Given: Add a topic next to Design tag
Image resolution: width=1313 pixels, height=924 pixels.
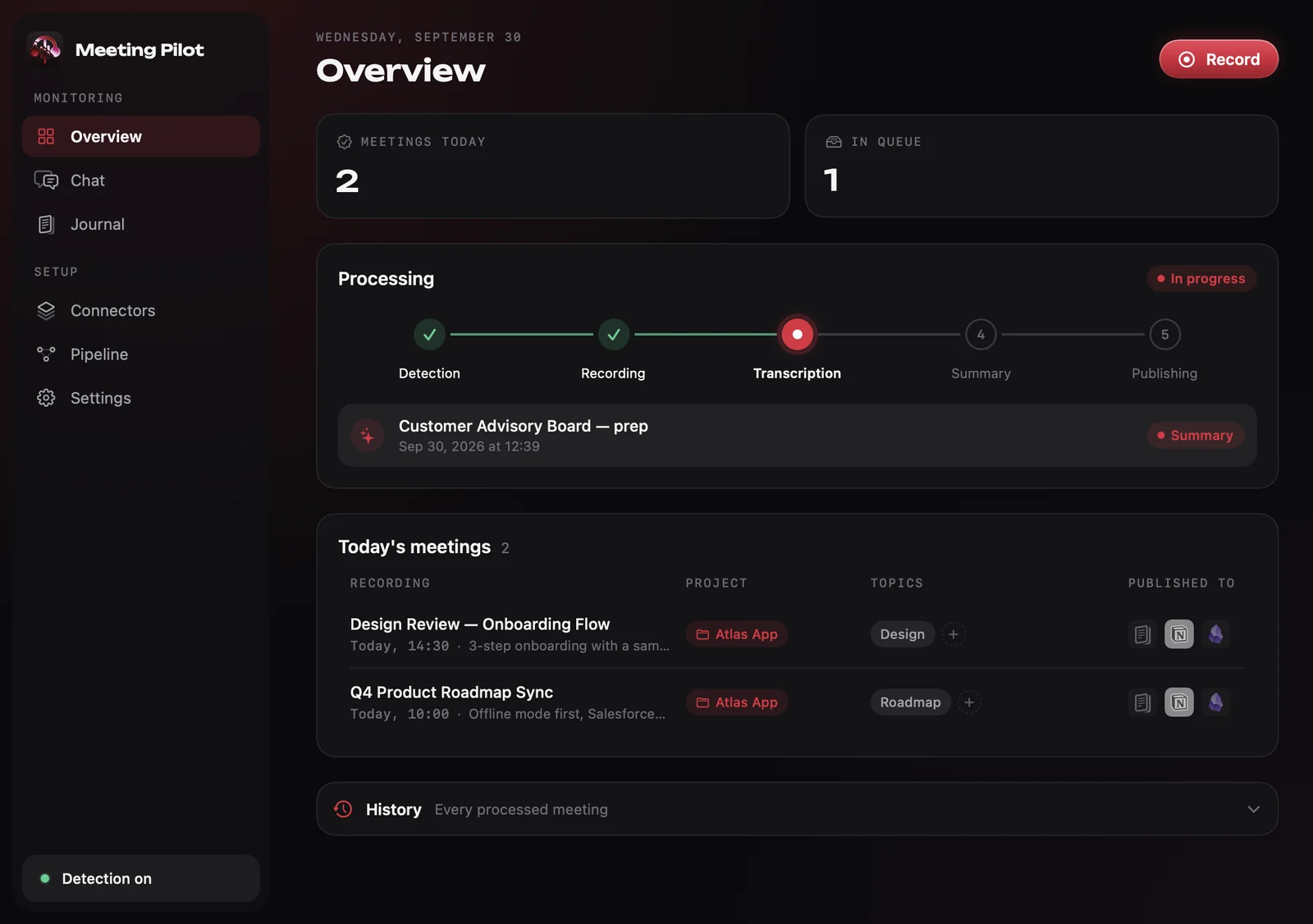Looking at the screenshot, I should [x=953, y=634].
